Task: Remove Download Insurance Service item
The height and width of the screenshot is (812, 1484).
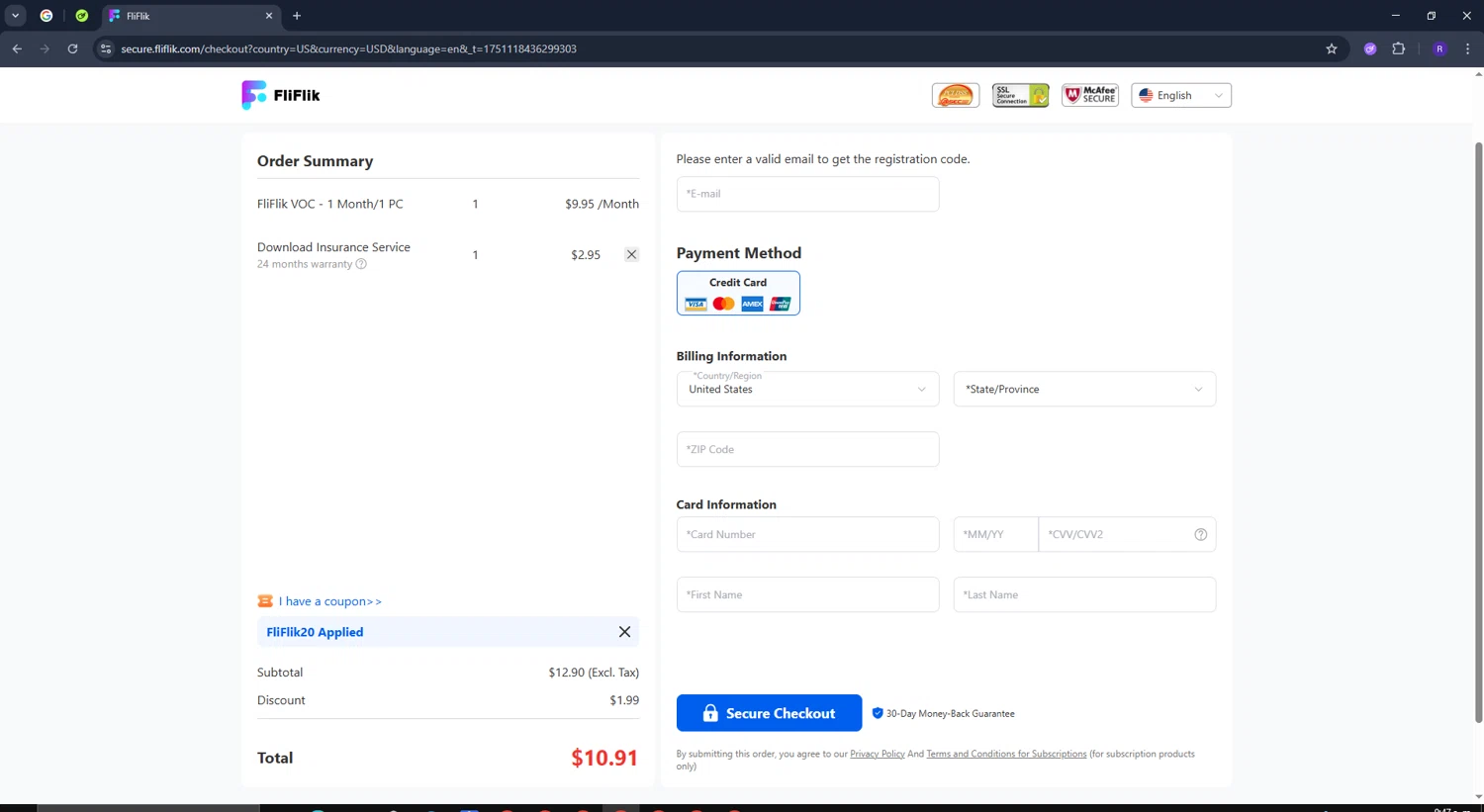Action: pyautogui.click(x=631, y=254)
